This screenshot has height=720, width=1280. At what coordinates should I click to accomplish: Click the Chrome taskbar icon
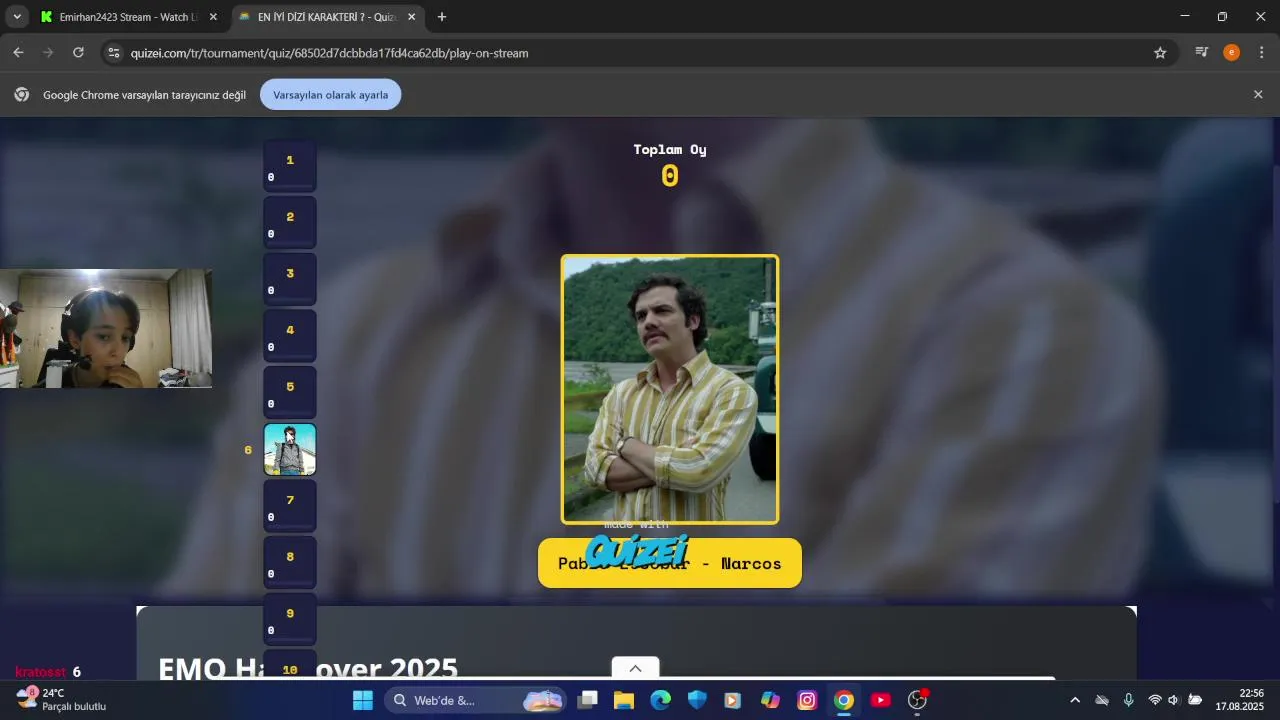click(x=844, y=700)
